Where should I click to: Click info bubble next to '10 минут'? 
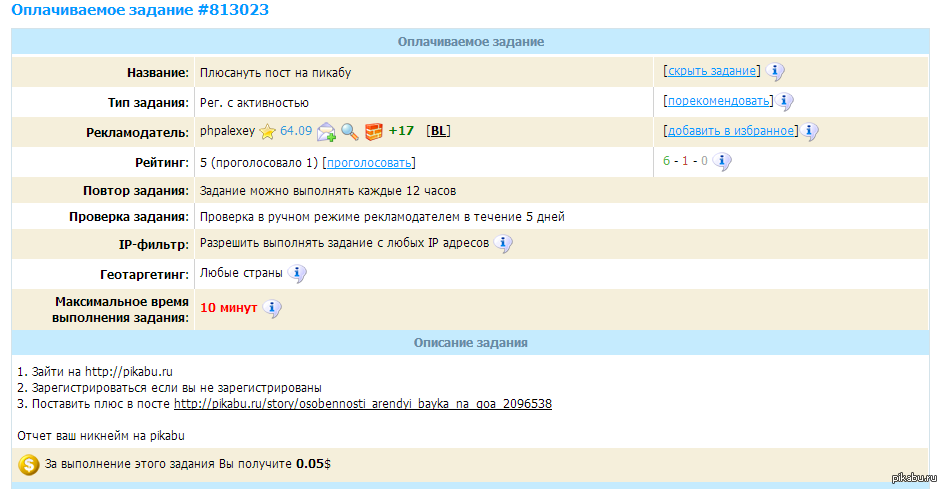(272, 308)
